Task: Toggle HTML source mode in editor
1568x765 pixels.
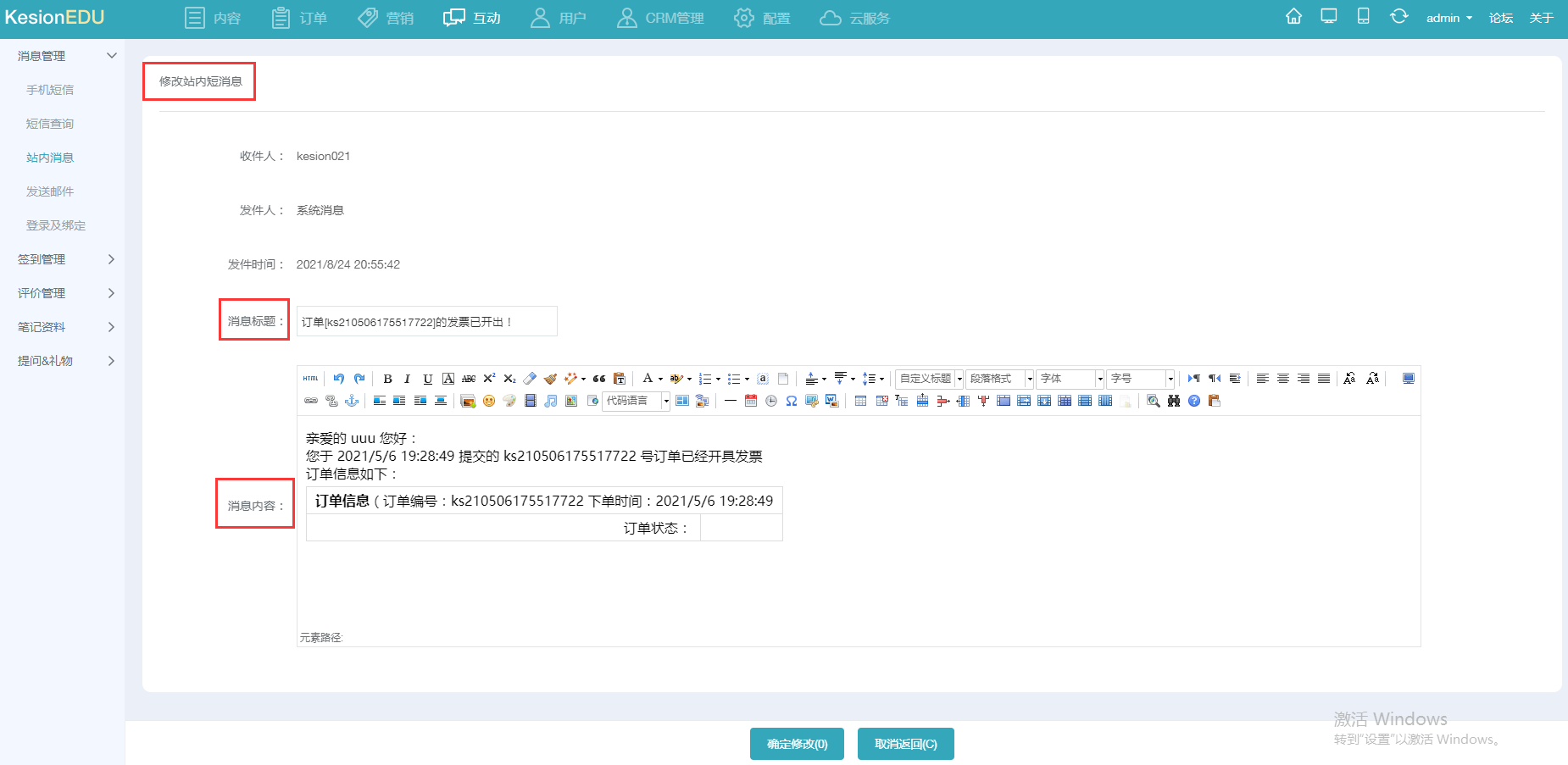Action: (x=310, y=379)
